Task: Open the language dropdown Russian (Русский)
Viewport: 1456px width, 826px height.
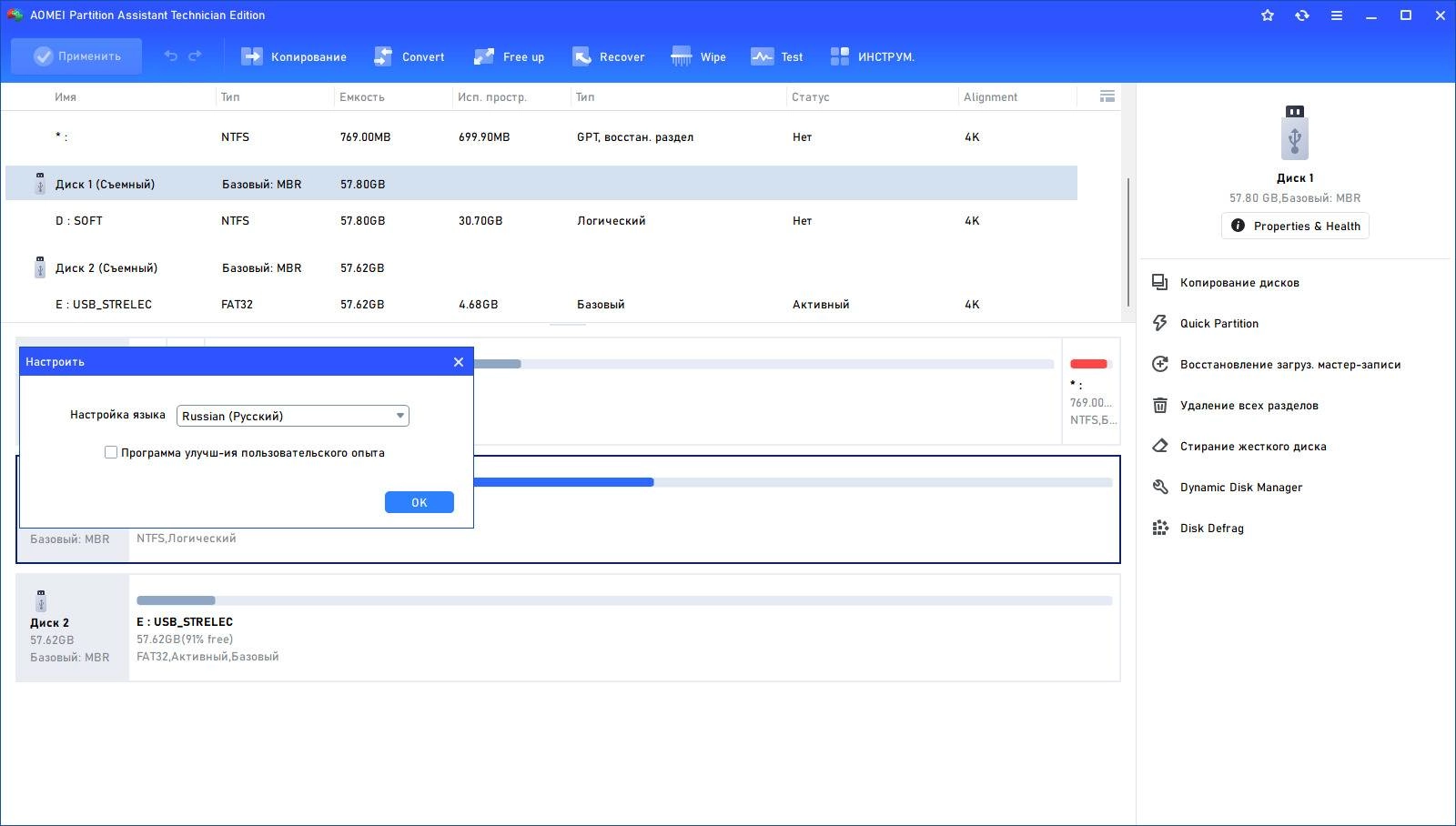Action: [x=293, y=416]
